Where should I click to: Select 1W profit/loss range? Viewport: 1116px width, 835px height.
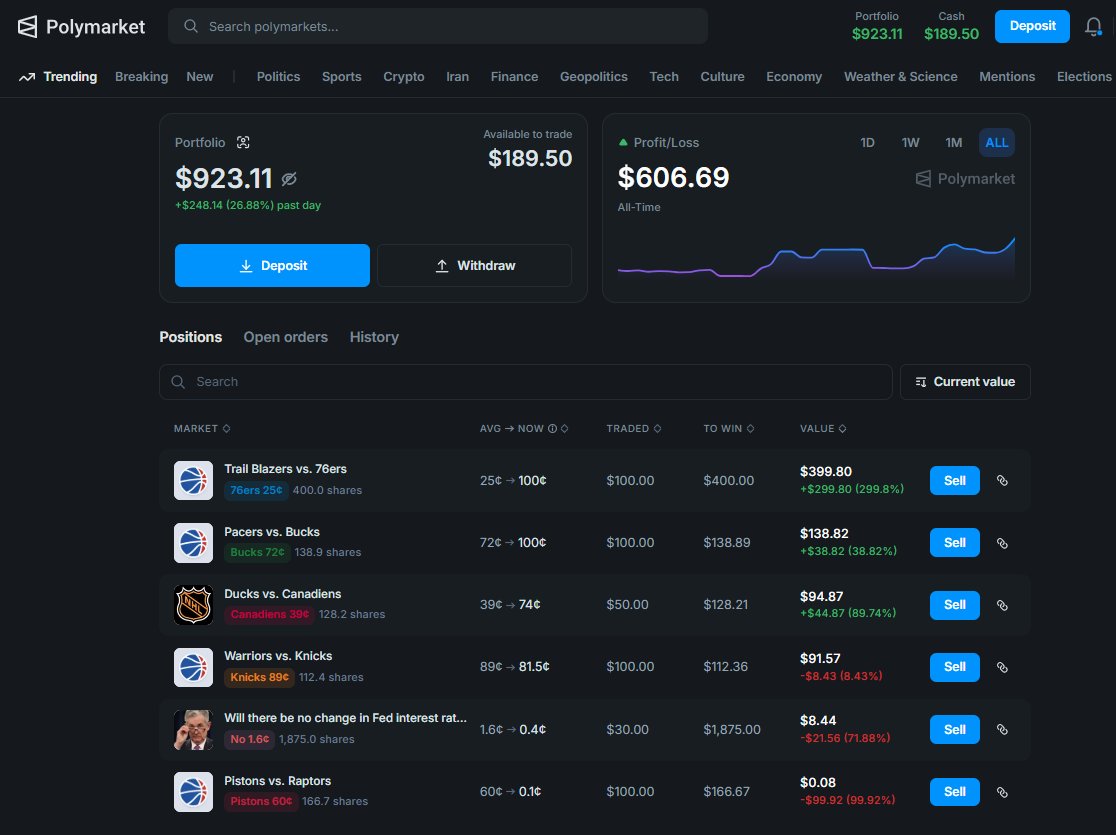tap(910, 142)
